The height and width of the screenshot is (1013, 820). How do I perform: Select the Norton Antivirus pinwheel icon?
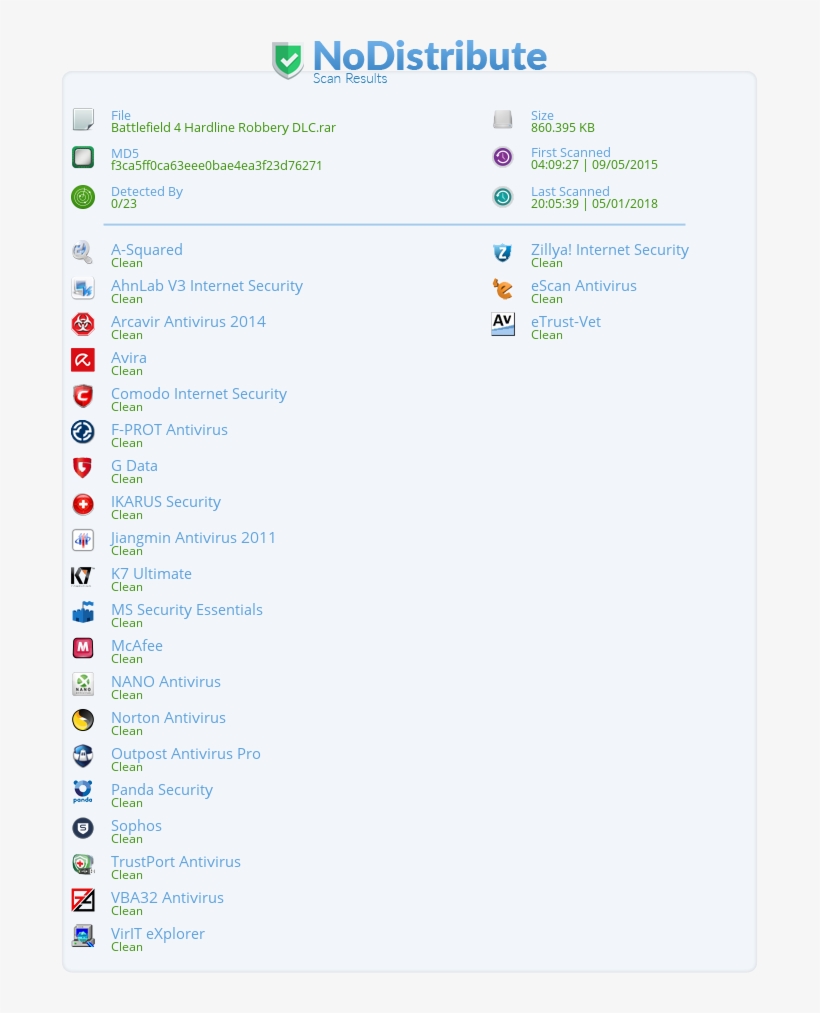pos(82,719)
